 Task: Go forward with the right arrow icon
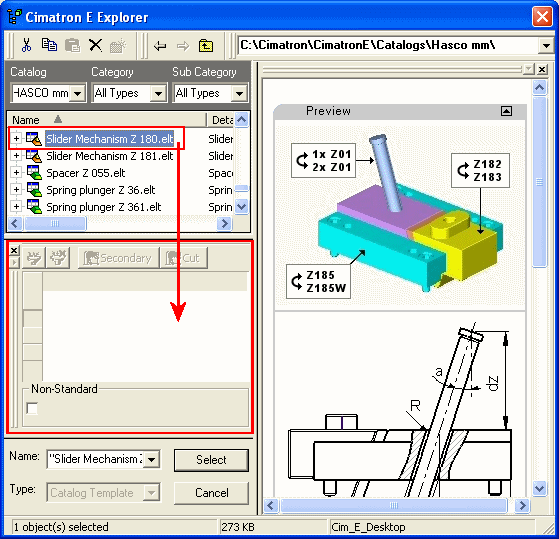[x=183, y=46]
